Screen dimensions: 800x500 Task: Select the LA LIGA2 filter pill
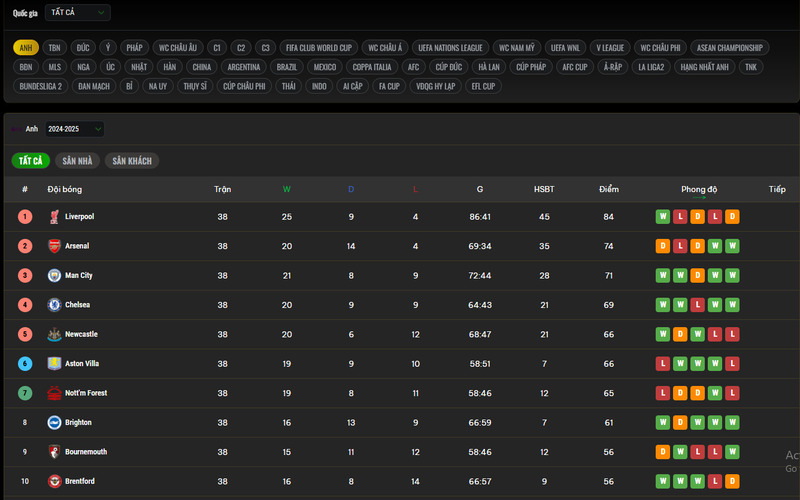pyautogui.click(x=651, y=67)
